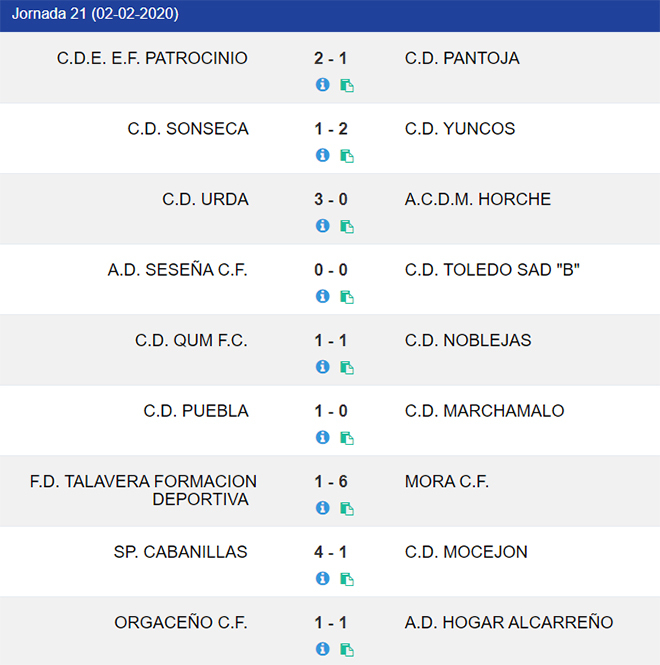Open match report icon for Patrocinio vs Pantoja
660x665 pixels.
[347, 85]
